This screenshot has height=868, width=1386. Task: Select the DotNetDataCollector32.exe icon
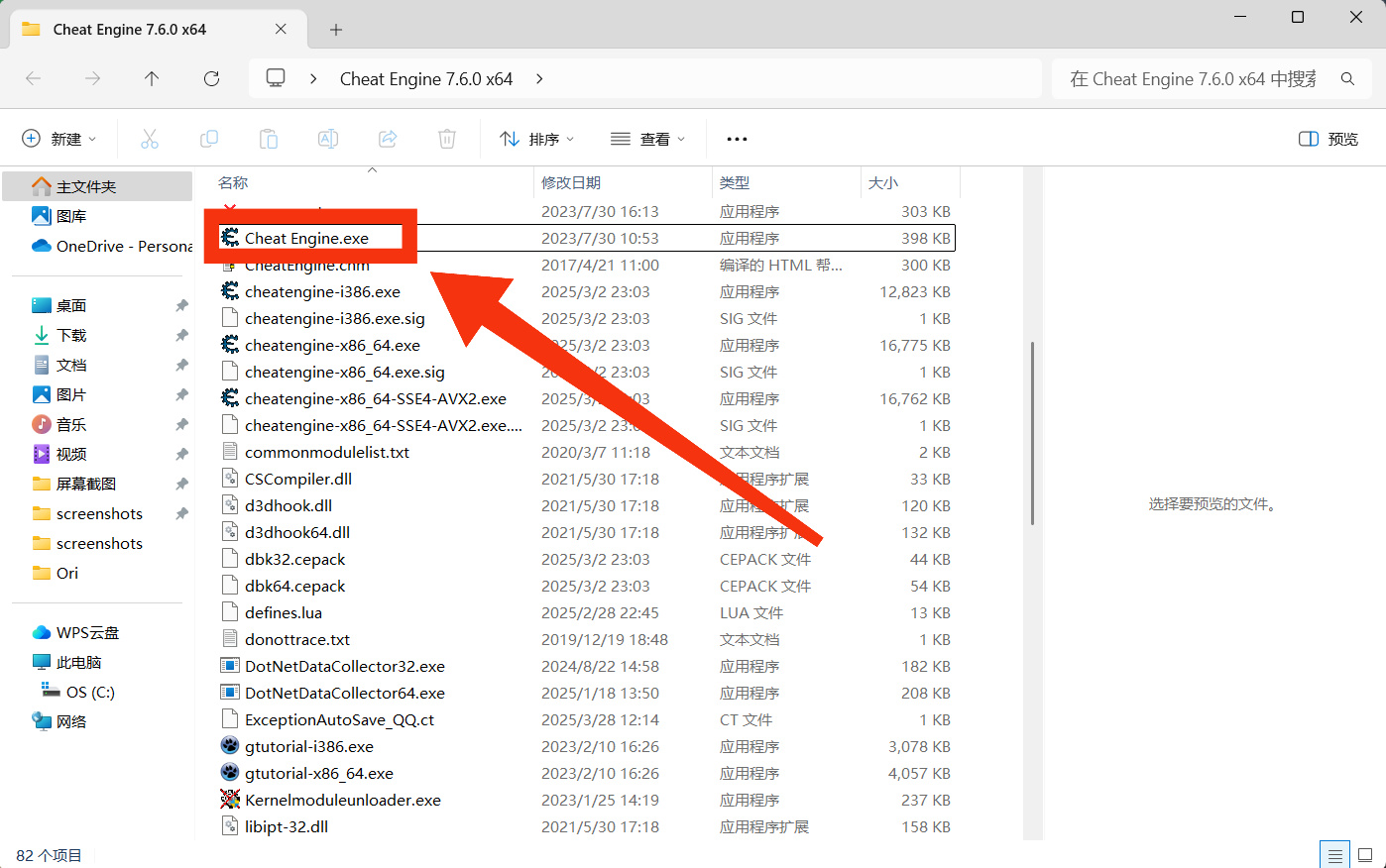pyautogui.click(x=230, y=666)
